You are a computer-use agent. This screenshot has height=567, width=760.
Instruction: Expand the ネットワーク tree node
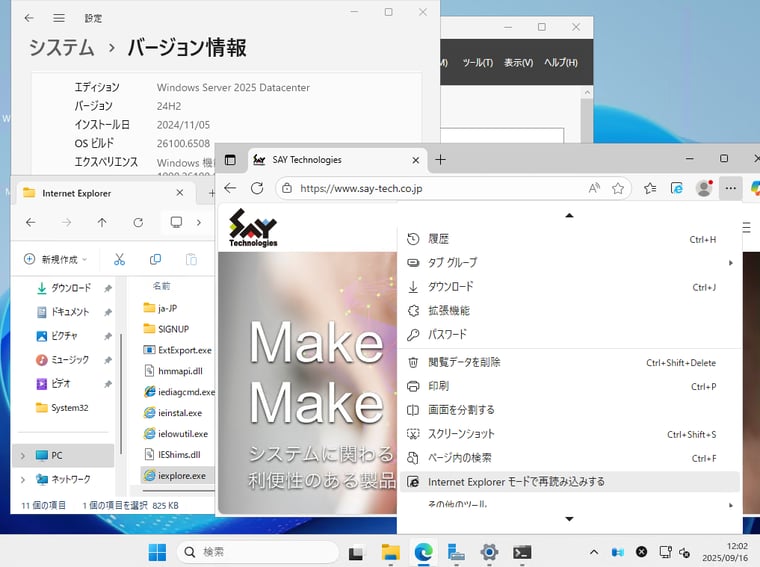click(x=23, y=479)
